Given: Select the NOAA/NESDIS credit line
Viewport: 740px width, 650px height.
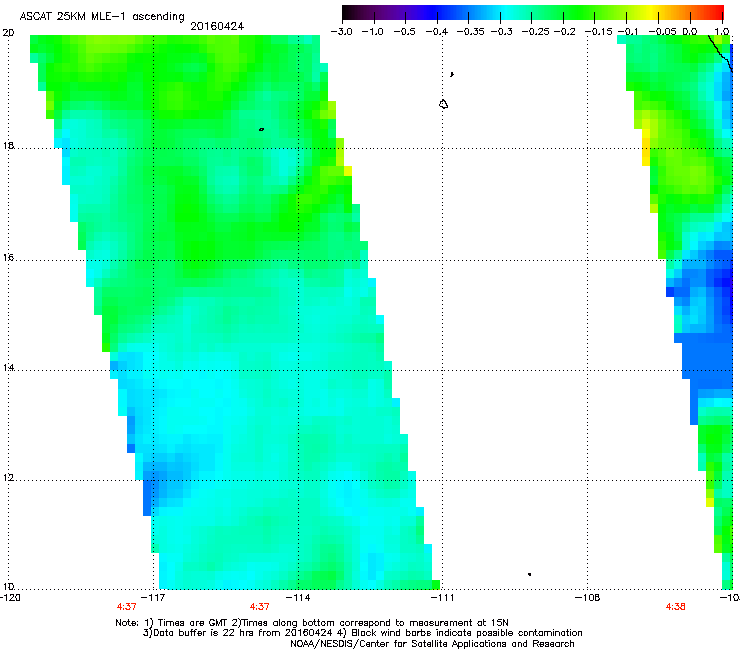Looking at the screenshot, I should click(x=432, y=644).
